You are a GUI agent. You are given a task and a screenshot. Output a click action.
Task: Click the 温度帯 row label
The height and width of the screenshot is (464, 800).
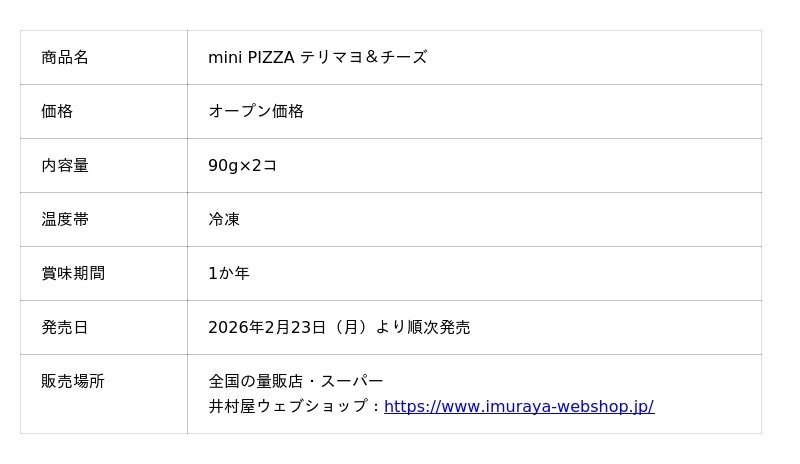pos(65,220)
